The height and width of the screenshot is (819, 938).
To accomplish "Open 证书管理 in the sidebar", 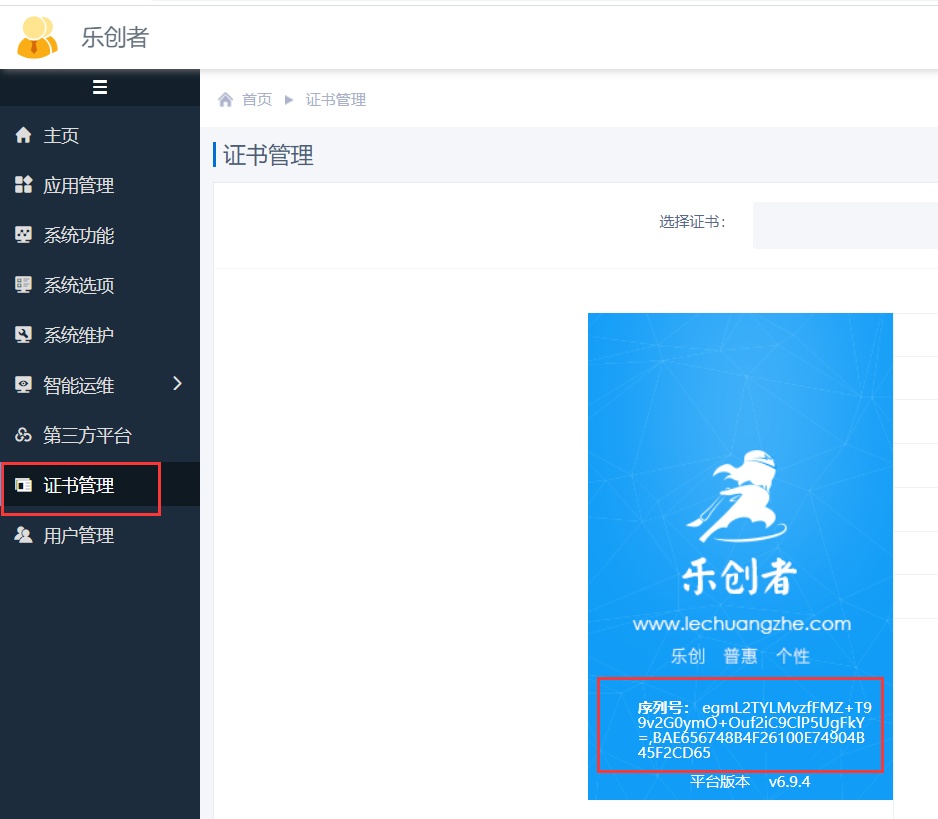I will [79, 486].
